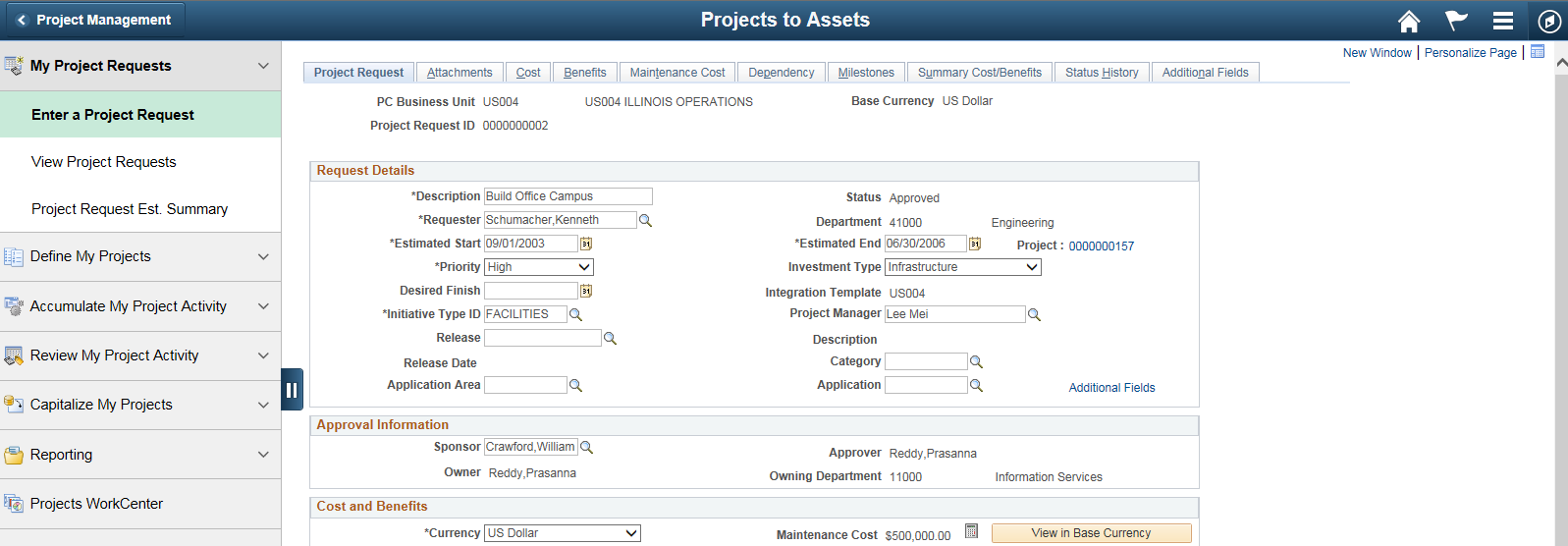The height and width of the screenshot is (546, 1568).
Task: Click Additional Fields link in Request Details
Action: pyautogui.click(x=1111, y=388)
